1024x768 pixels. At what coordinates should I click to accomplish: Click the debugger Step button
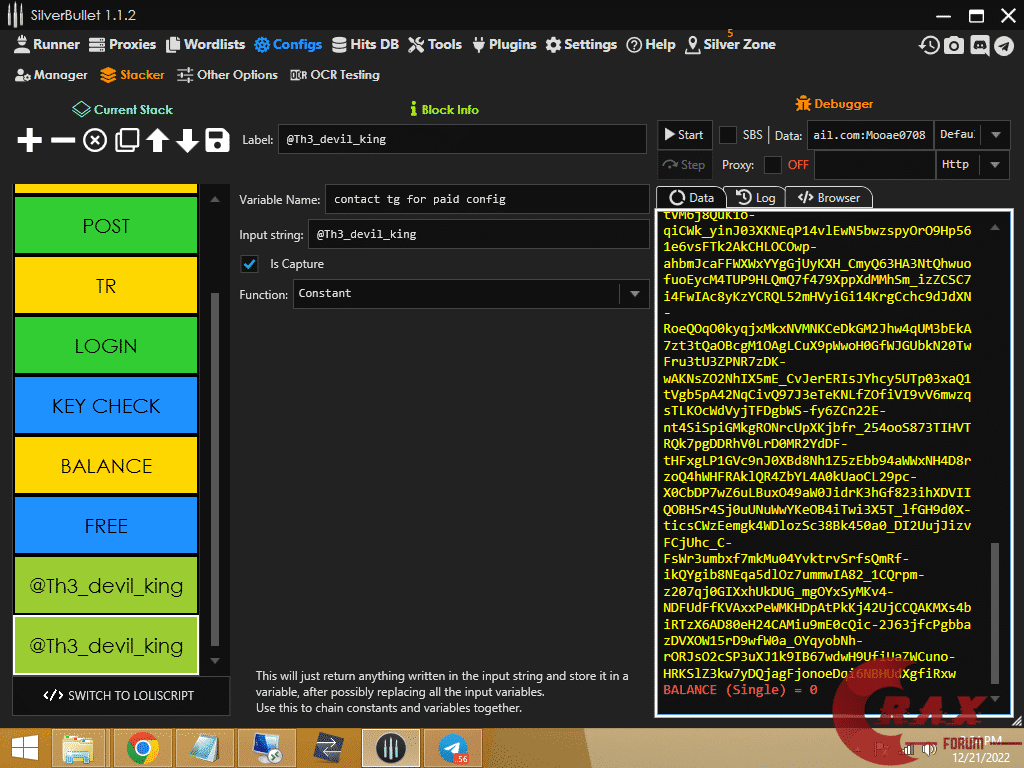point(684,165)
